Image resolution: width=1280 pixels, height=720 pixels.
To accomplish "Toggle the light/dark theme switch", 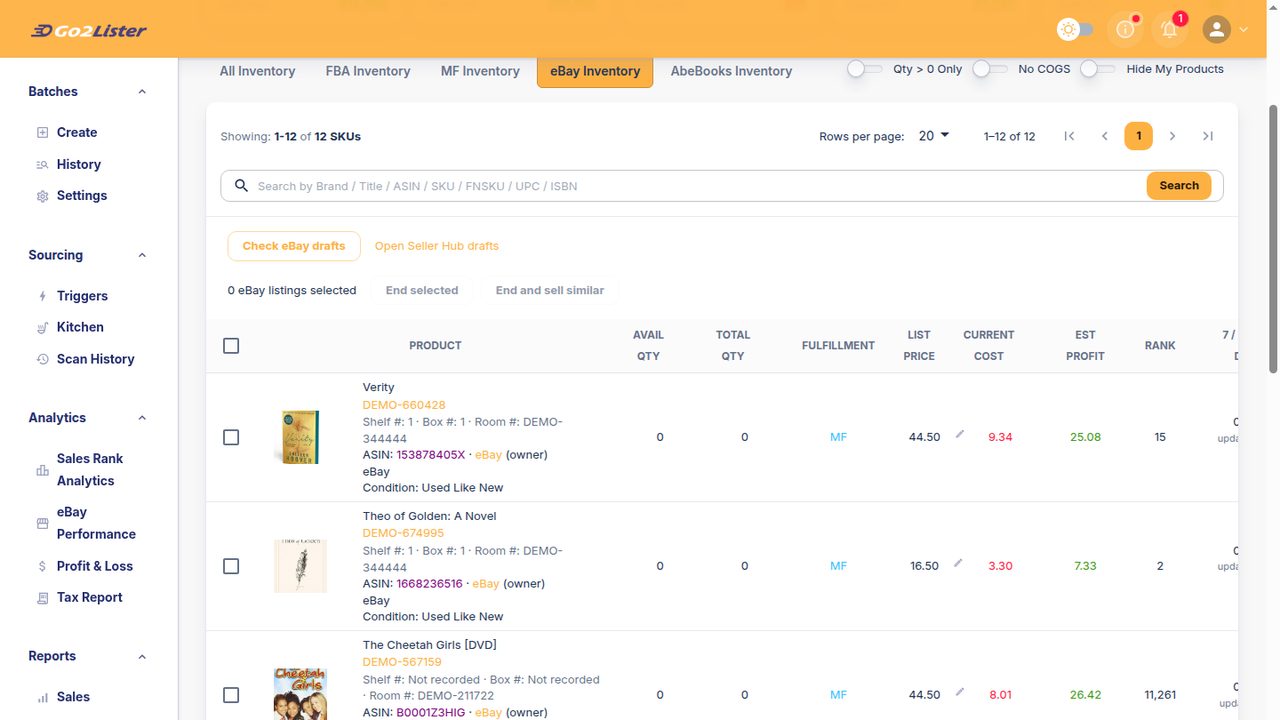I will tap(1075, 30).
